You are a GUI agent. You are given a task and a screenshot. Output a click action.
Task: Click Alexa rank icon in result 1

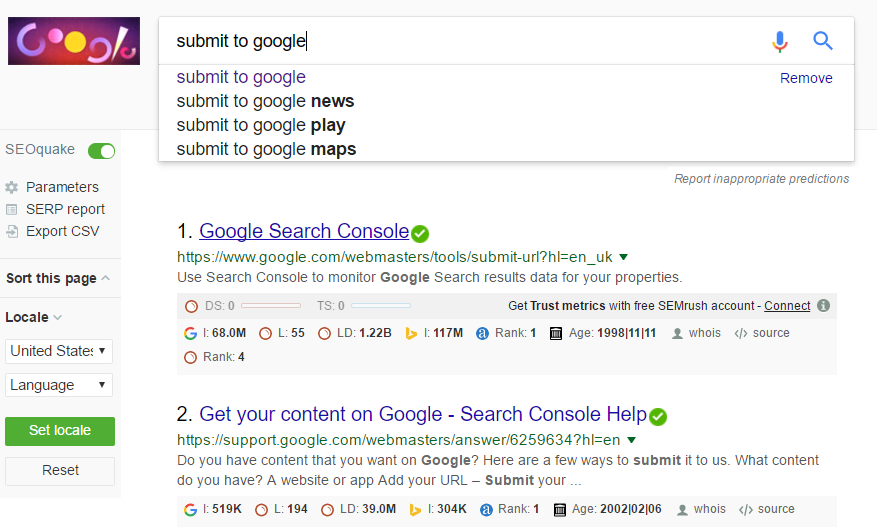[482, 333]
